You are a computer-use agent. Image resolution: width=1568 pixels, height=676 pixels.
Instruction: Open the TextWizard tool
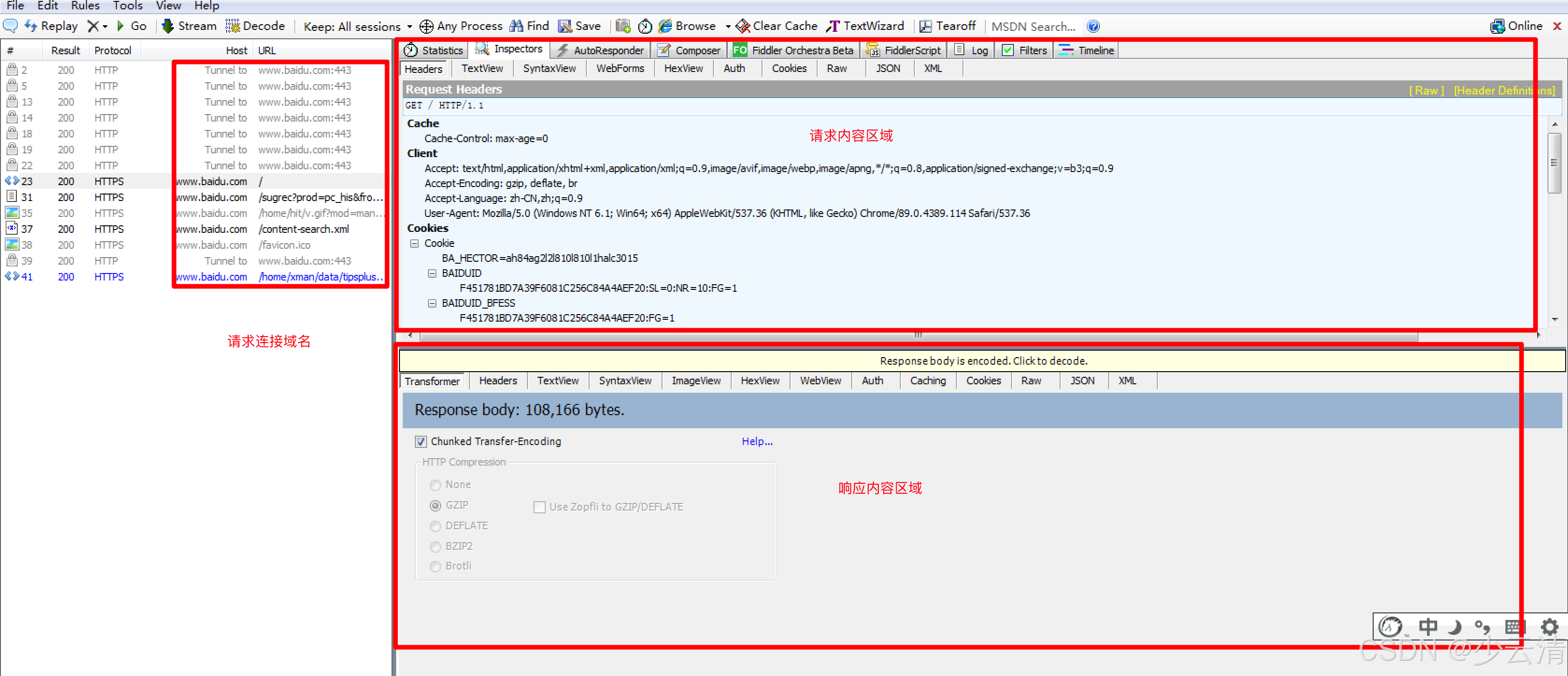(864, 26)
